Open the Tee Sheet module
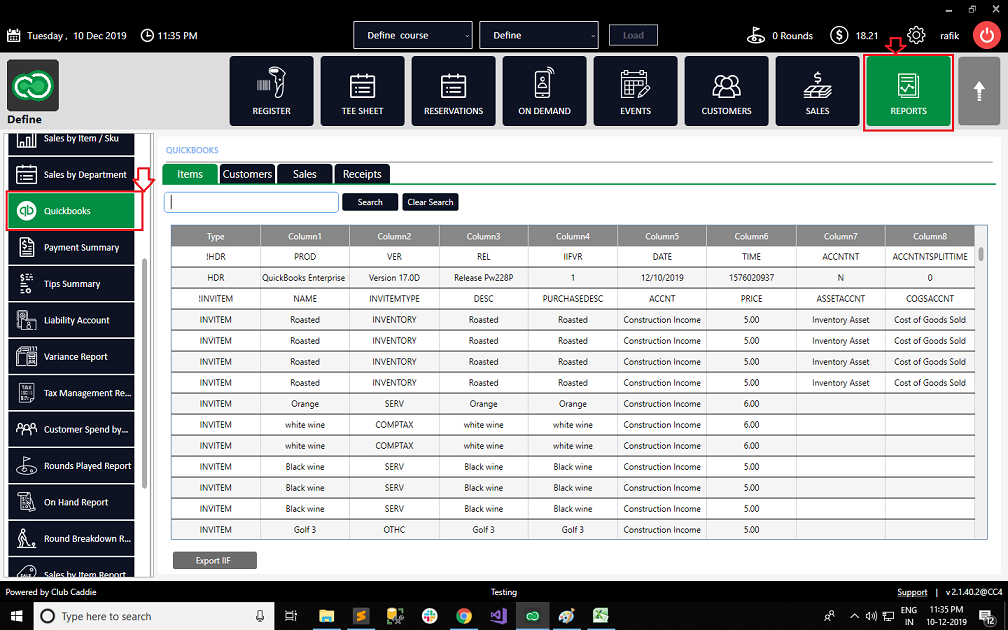Image resolution: width=1008 pixels, height=630 pixels. (363, 91)
